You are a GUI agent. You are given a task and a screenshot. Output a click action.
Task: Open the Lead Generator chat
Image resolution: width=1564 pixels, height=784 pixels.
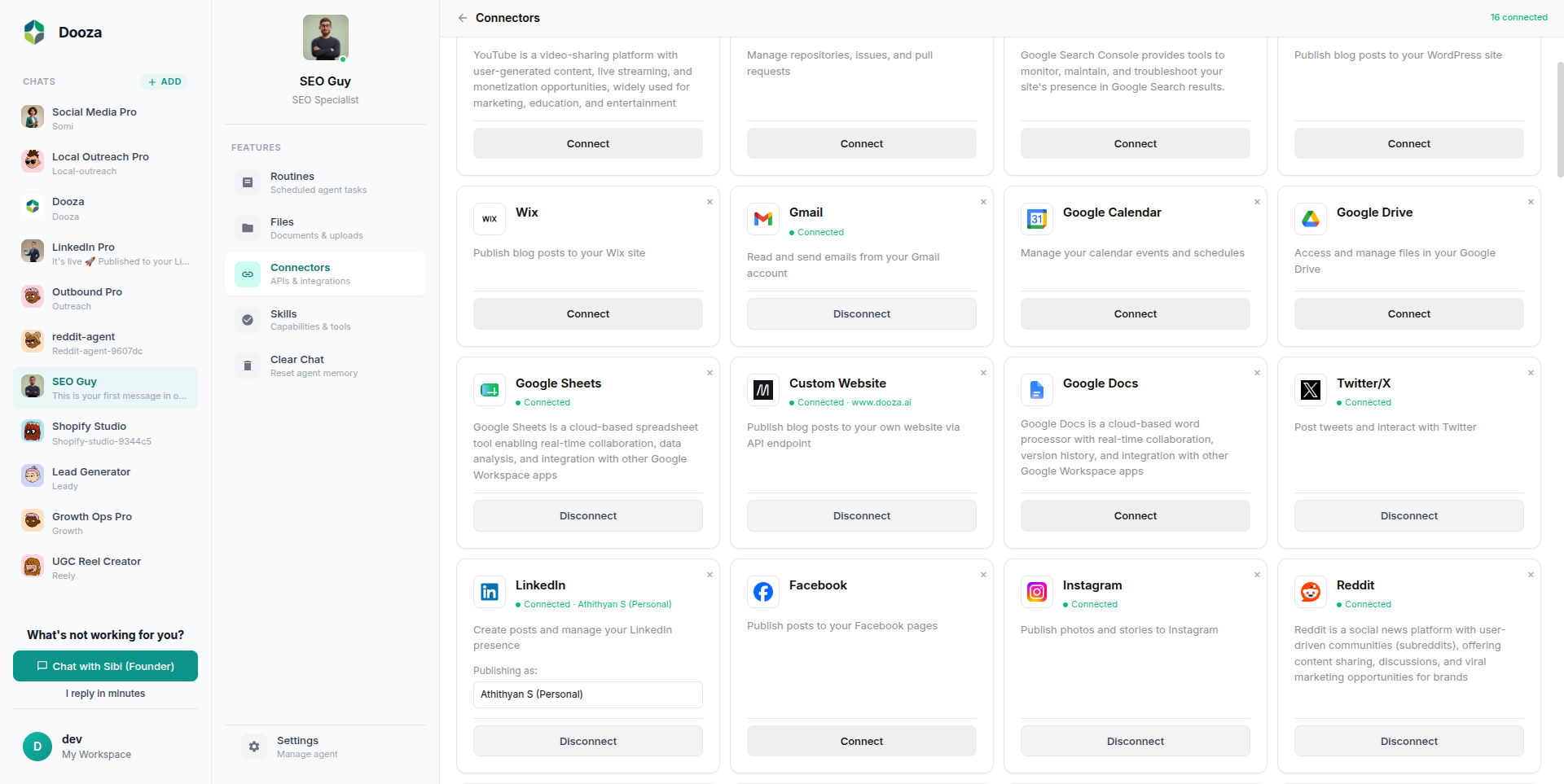(x=105, y=478)
